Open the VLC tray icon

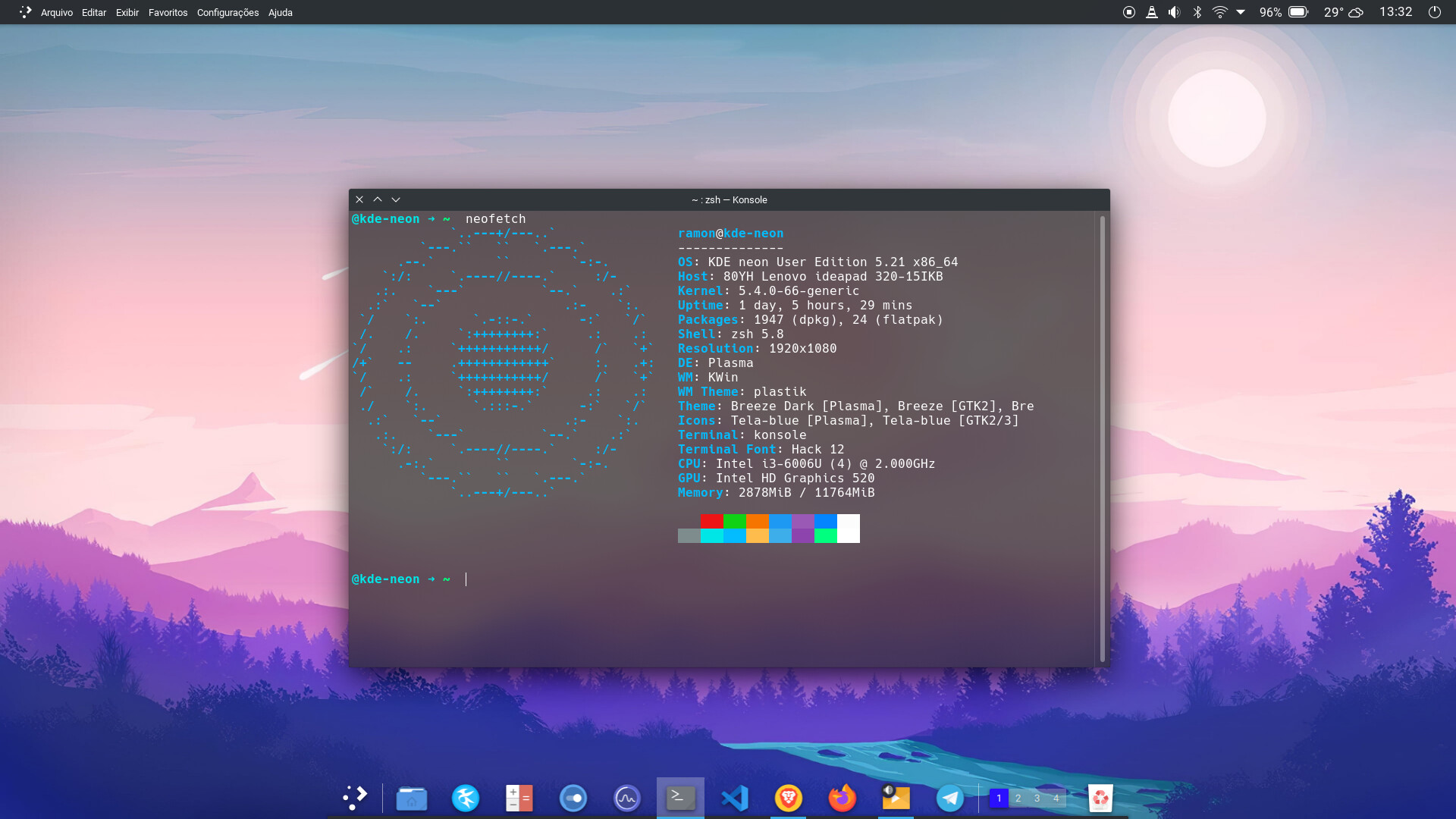pos(1152,12)
